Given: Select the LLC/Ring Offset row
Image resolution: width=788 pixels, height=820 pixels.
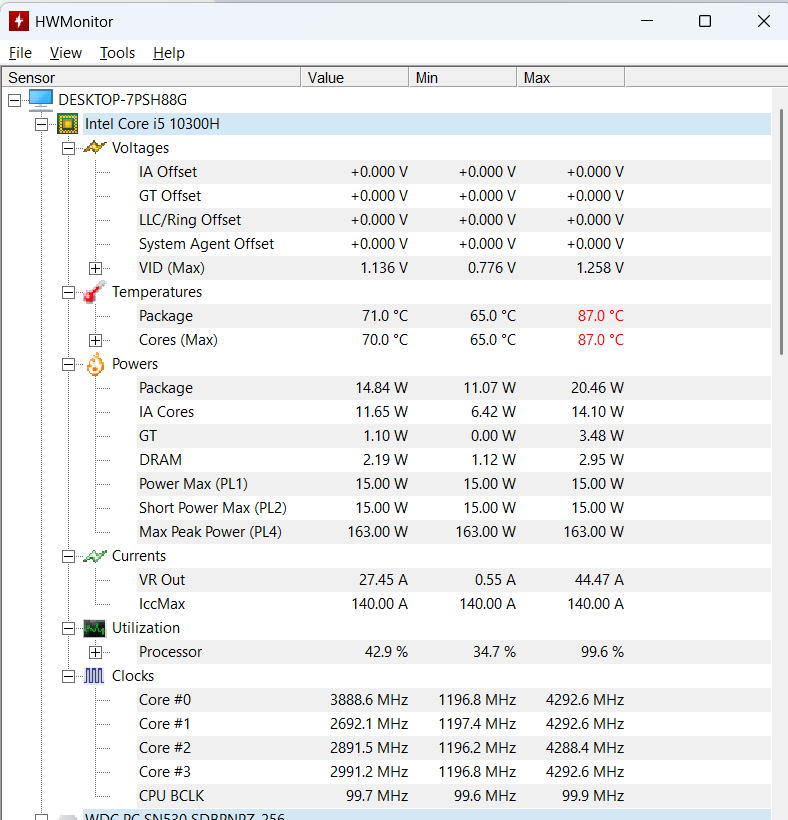Looking at the screenshot, I should (x=454, y=220).
